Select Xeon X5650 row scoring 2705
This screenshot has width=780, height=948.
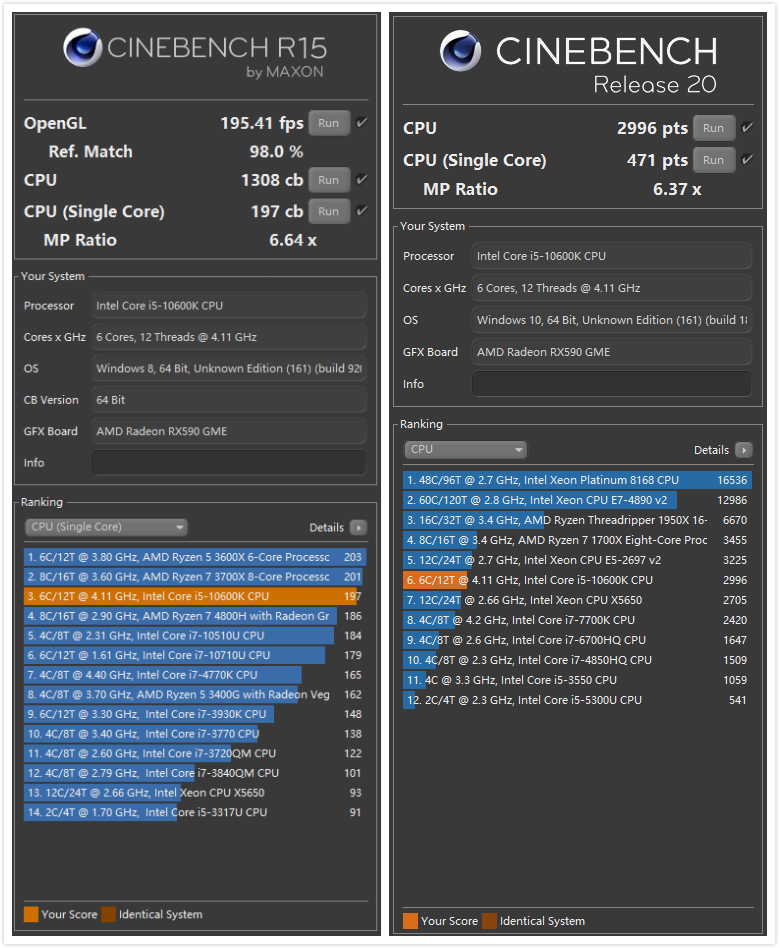[x=577, y=600]
